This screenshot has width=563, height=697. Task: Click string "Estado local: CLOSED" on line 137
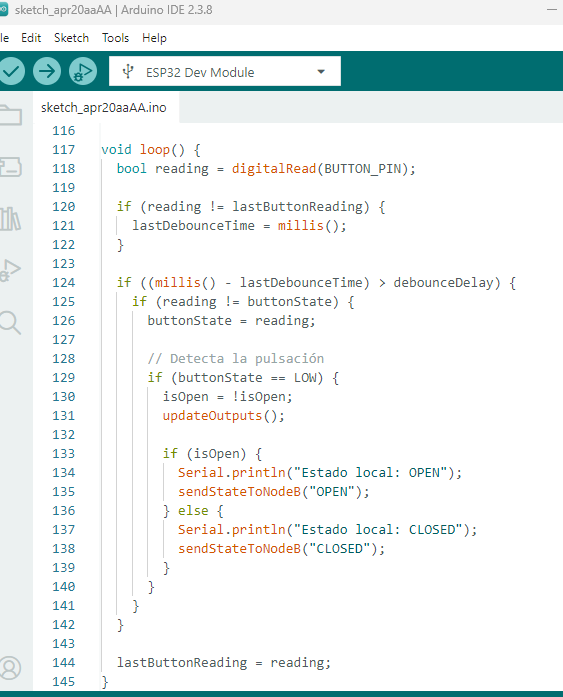[378, 529]
